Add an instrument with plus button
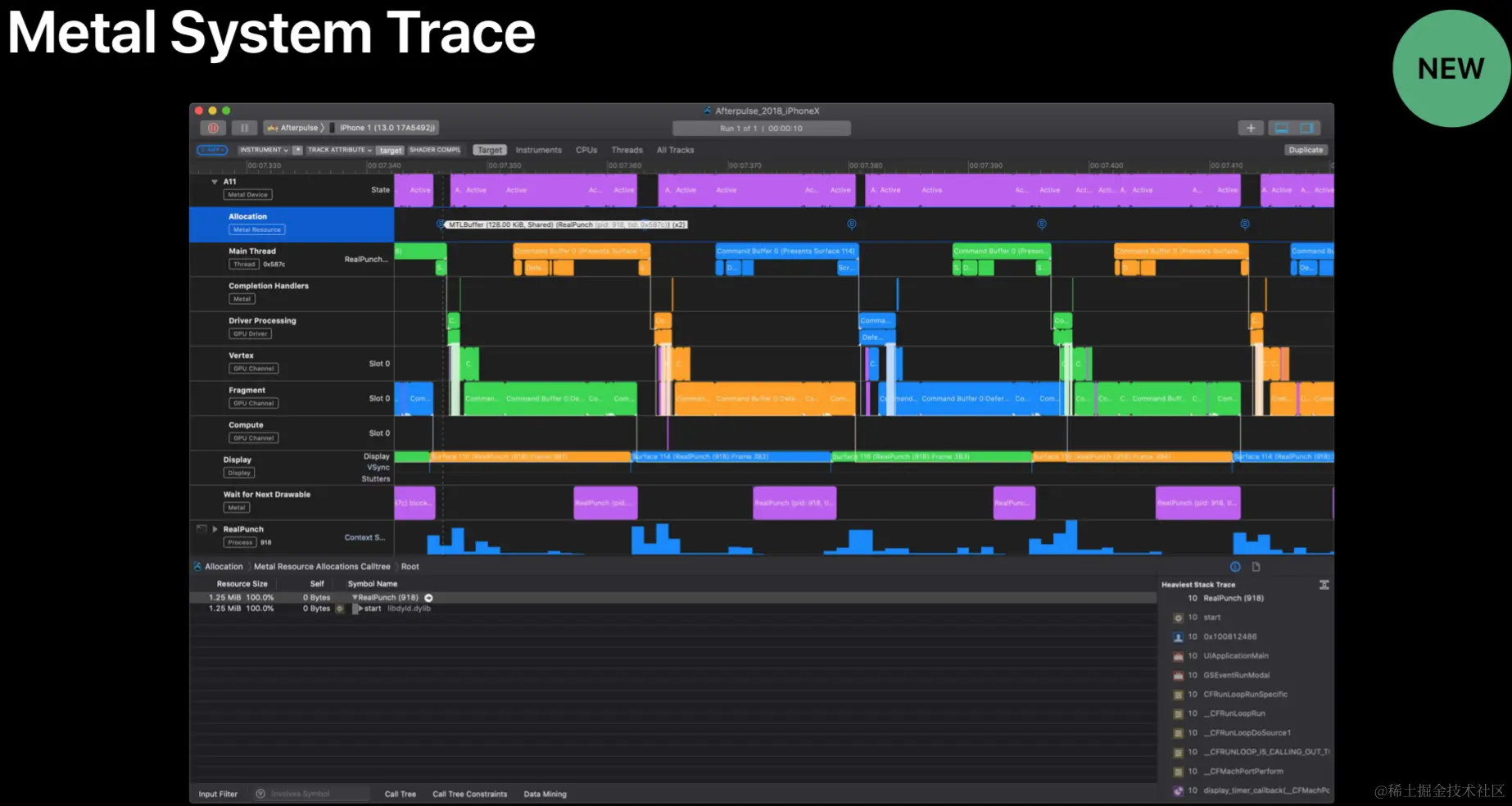1512x806 pixels. coord(1251,128)
